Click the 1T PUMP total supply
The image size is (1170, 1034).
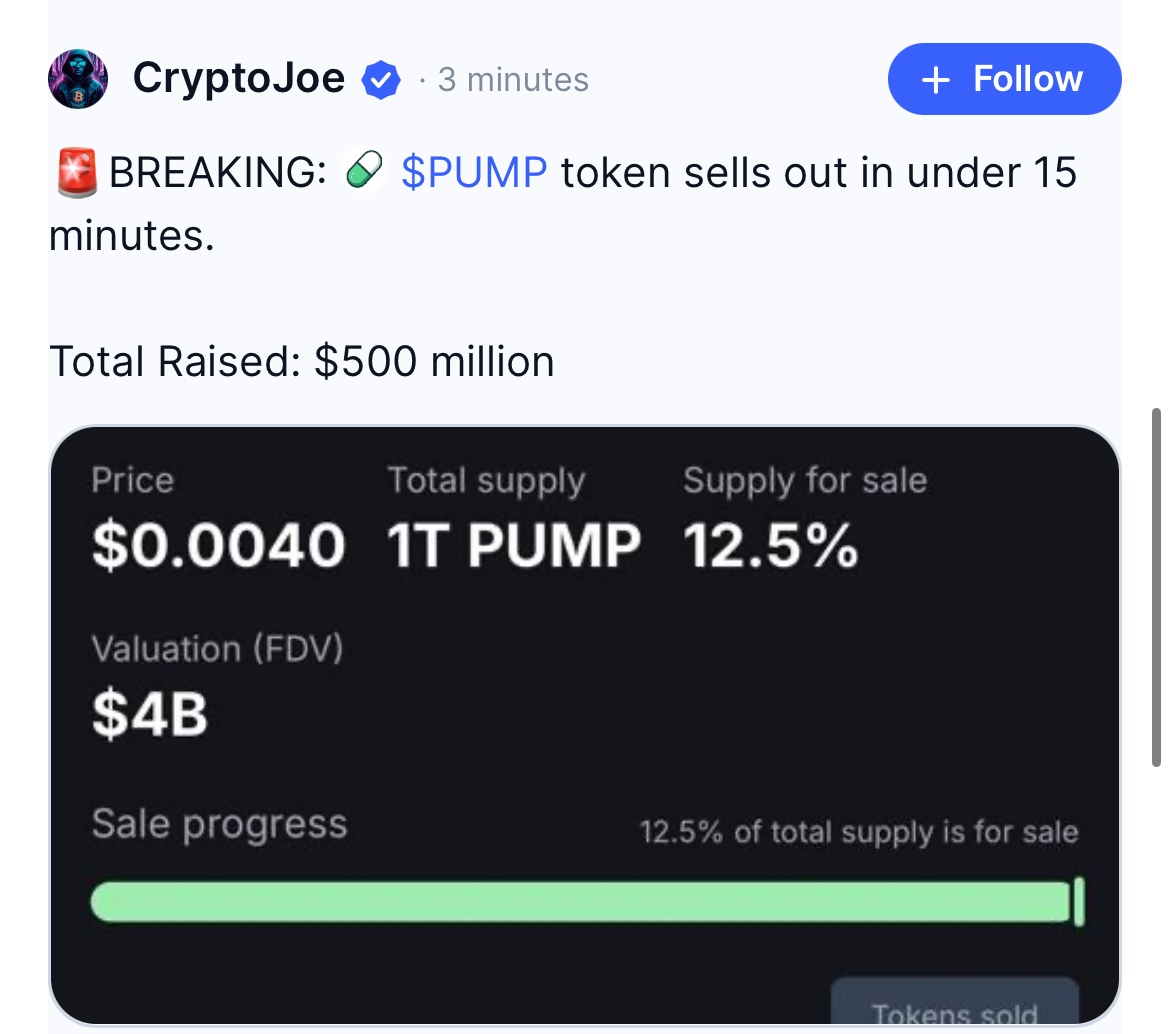513,547
